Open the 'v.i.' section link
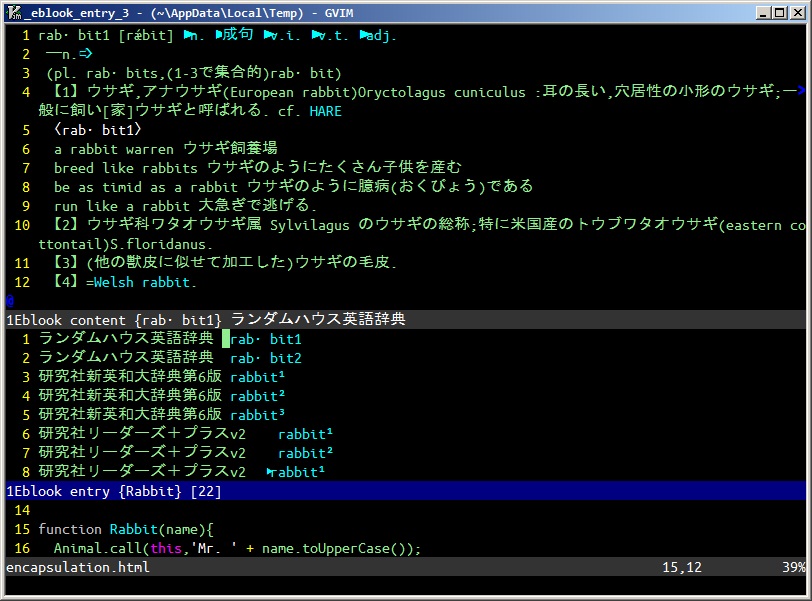The image size is (812, 601). pos(282,35)
